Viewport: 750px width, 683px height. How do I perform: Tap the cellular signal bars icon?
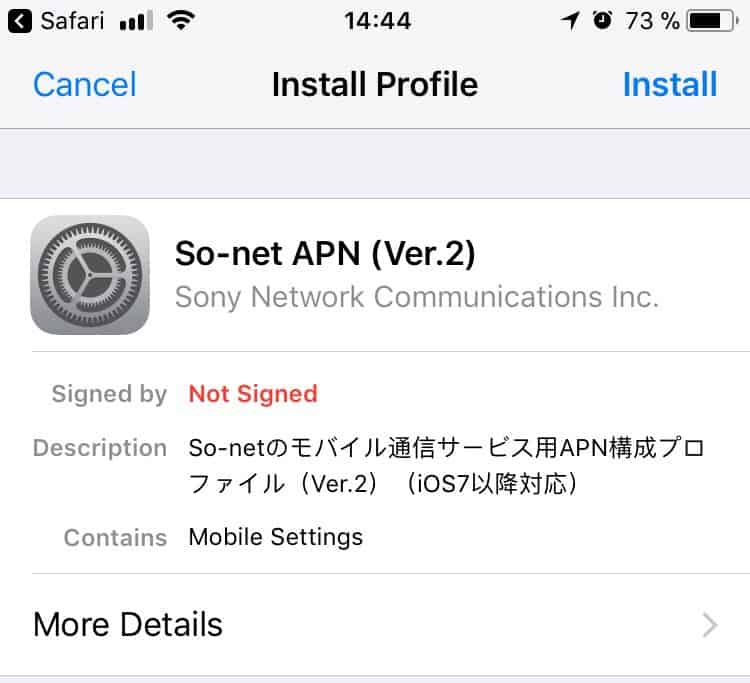[x=136, y=21]
